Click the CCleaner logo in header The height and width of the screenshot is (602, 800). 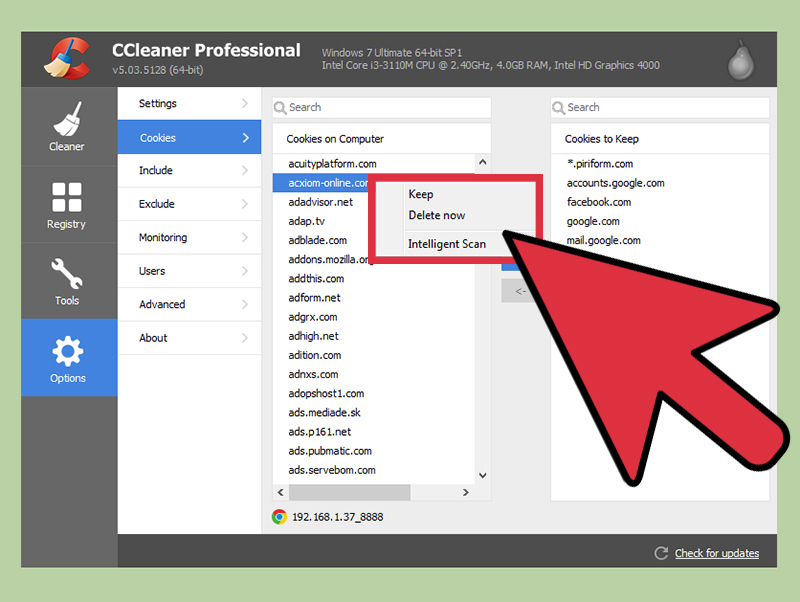tap(67, 58)
